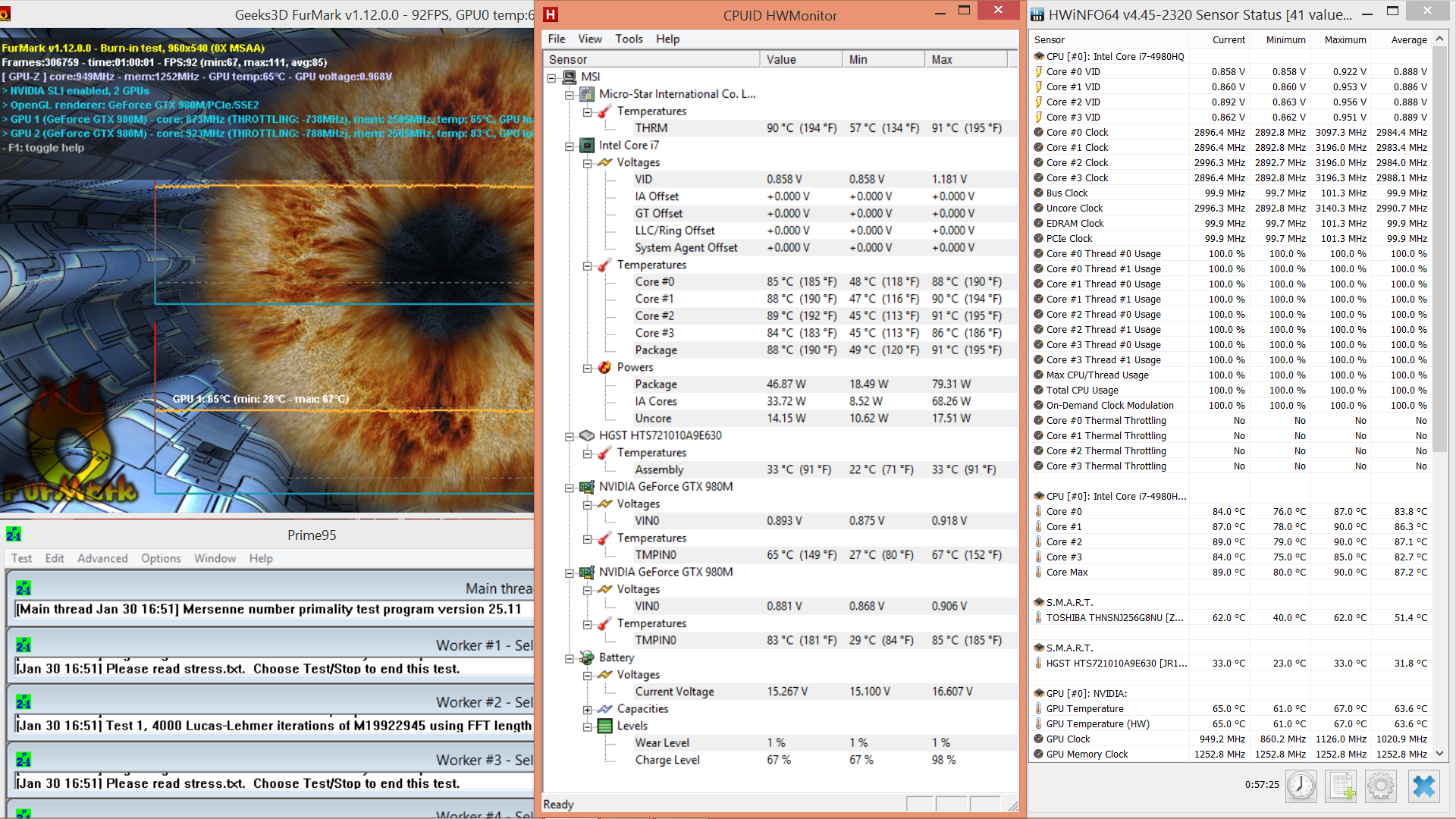Click the drive icon beside TOSHIBA THNSNJ256G8NU

(1039, 617)
